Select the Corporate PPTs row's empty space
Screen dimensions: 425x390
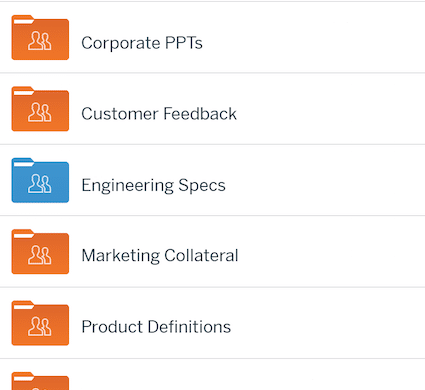[313, 38]
